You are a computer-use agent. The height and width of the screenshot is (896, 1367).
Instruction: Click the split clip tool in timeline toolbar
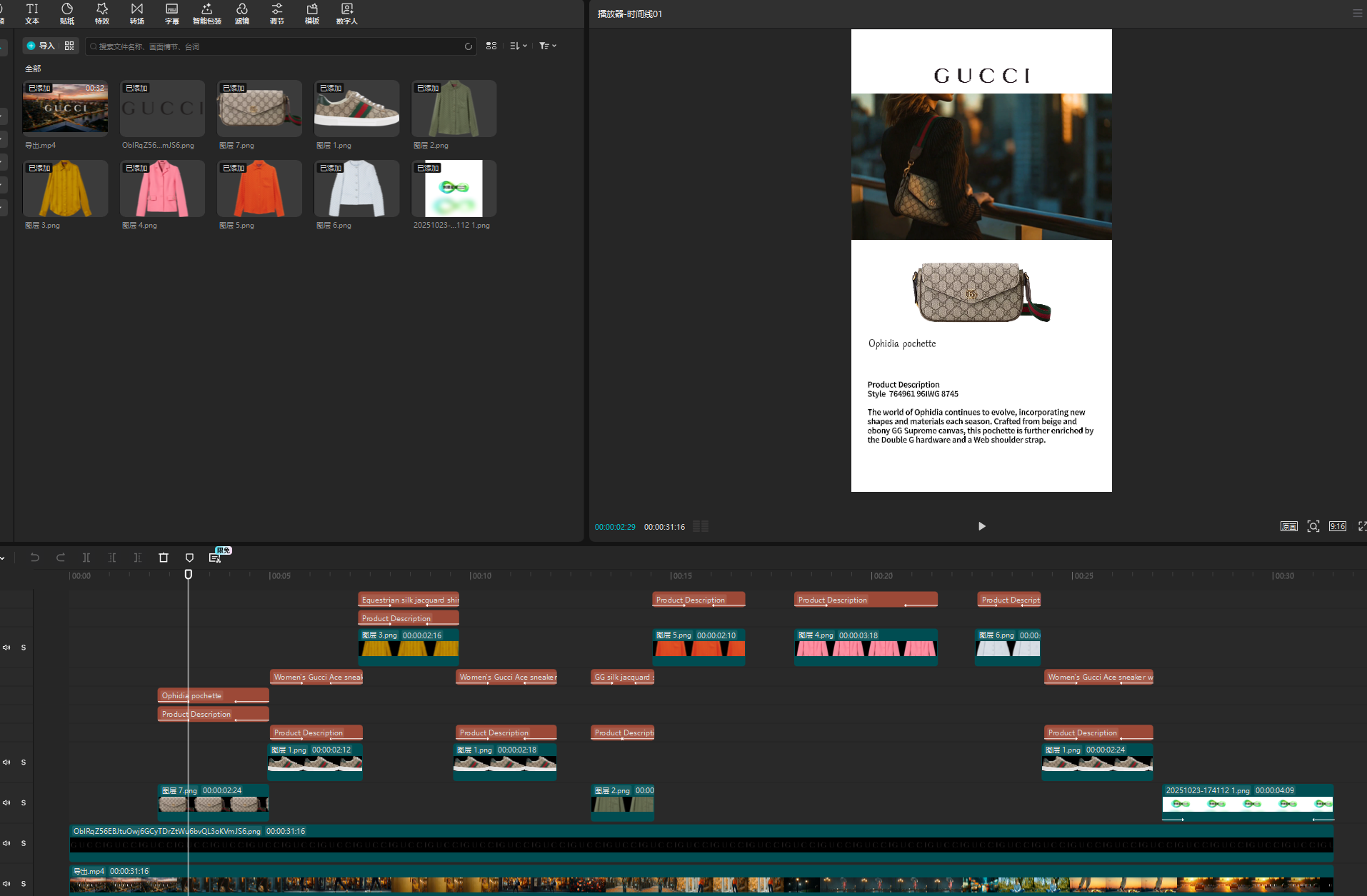pyautogui.click(x=86, y=558)
